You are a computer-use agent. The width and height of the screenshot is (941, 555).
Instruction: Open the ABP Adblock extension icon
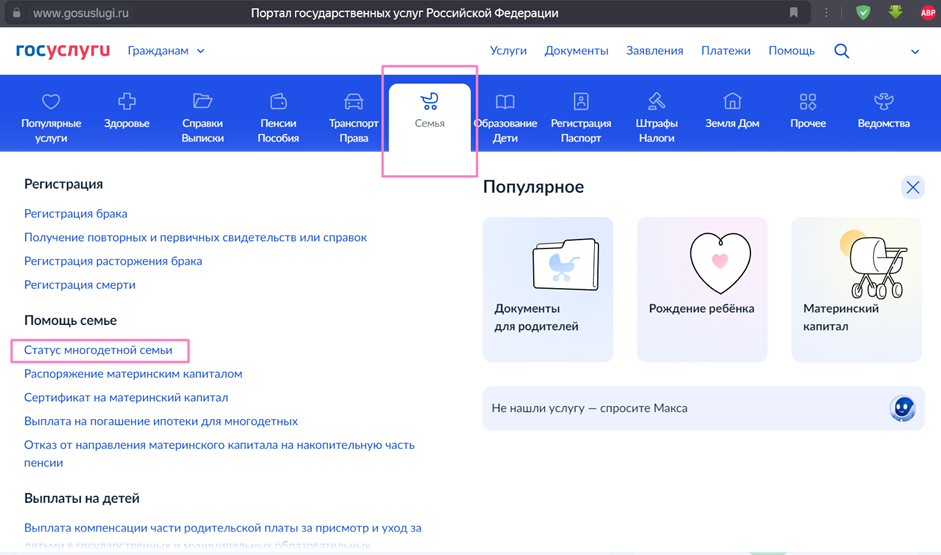click(928, 13)
